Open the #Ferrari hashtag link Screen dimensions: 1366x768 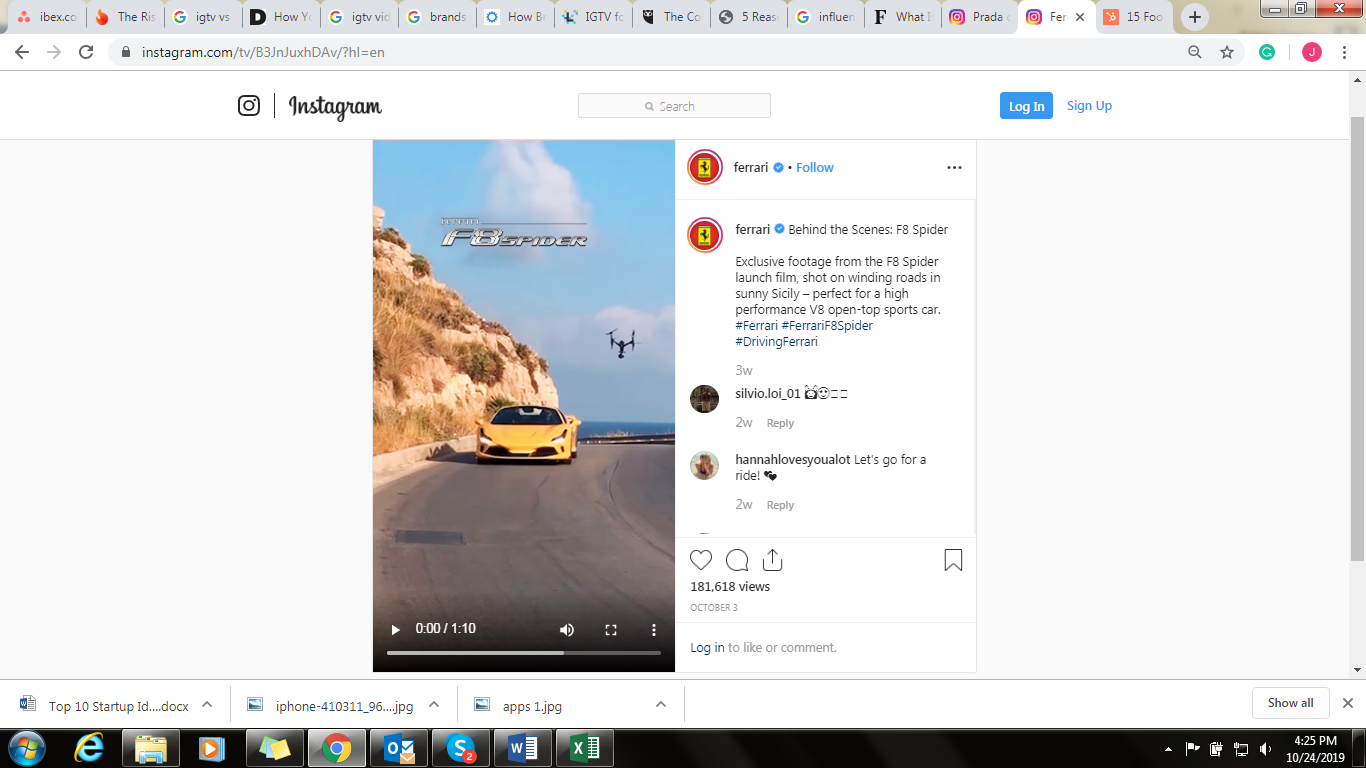click(x=756, y=326)
